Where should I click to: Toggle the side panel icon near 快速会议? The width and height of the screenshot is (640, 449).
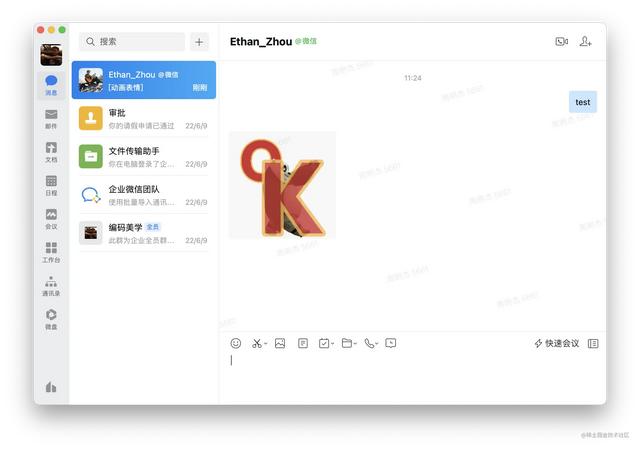(x=593, y=343)
